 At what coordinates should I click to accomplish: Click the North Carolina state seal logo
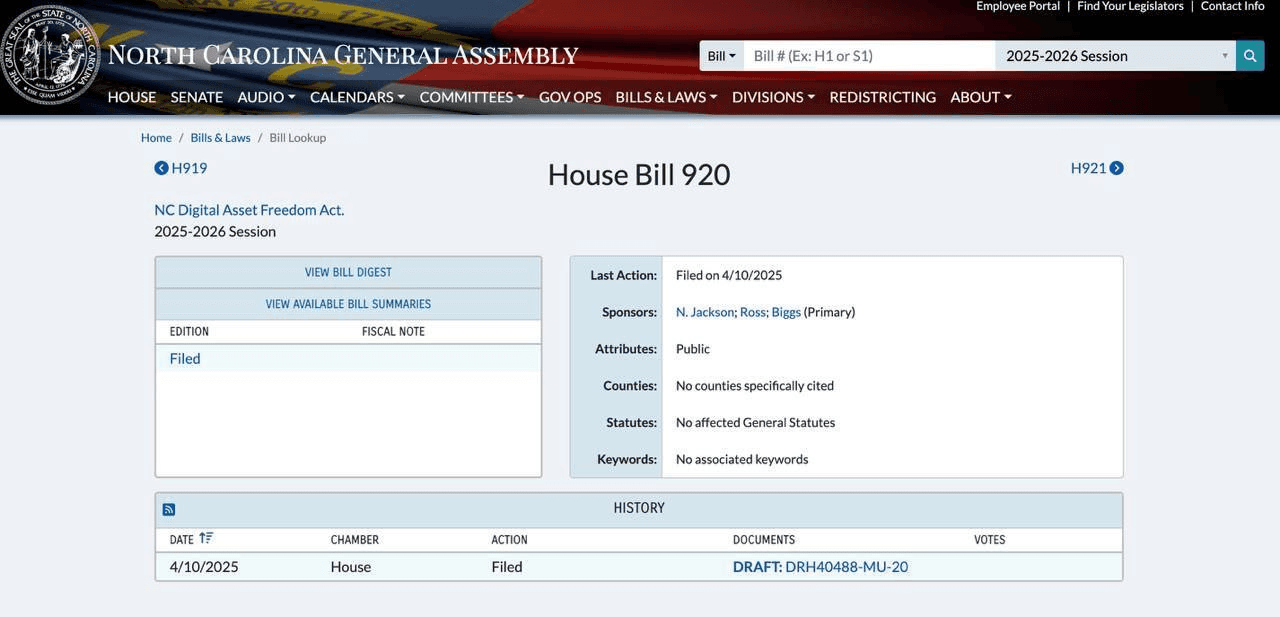pyautogui.click(x=50, y=54)
